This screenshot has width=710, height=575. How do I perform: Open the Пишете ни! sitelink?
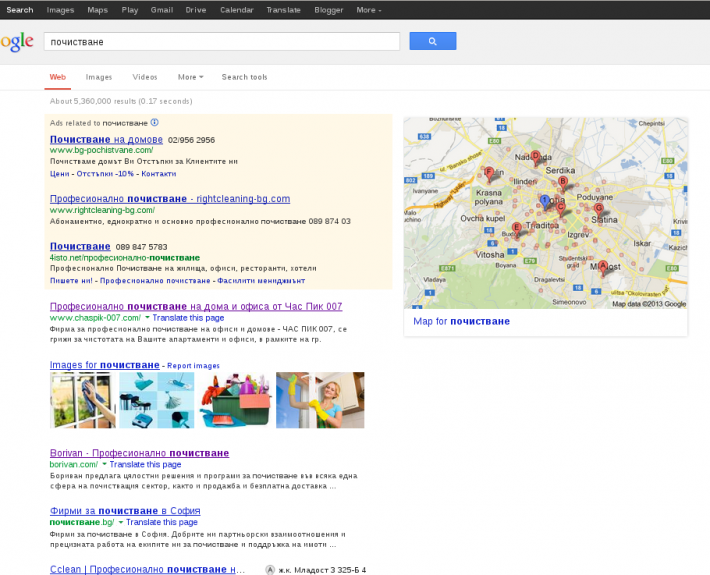click(71, 281)
